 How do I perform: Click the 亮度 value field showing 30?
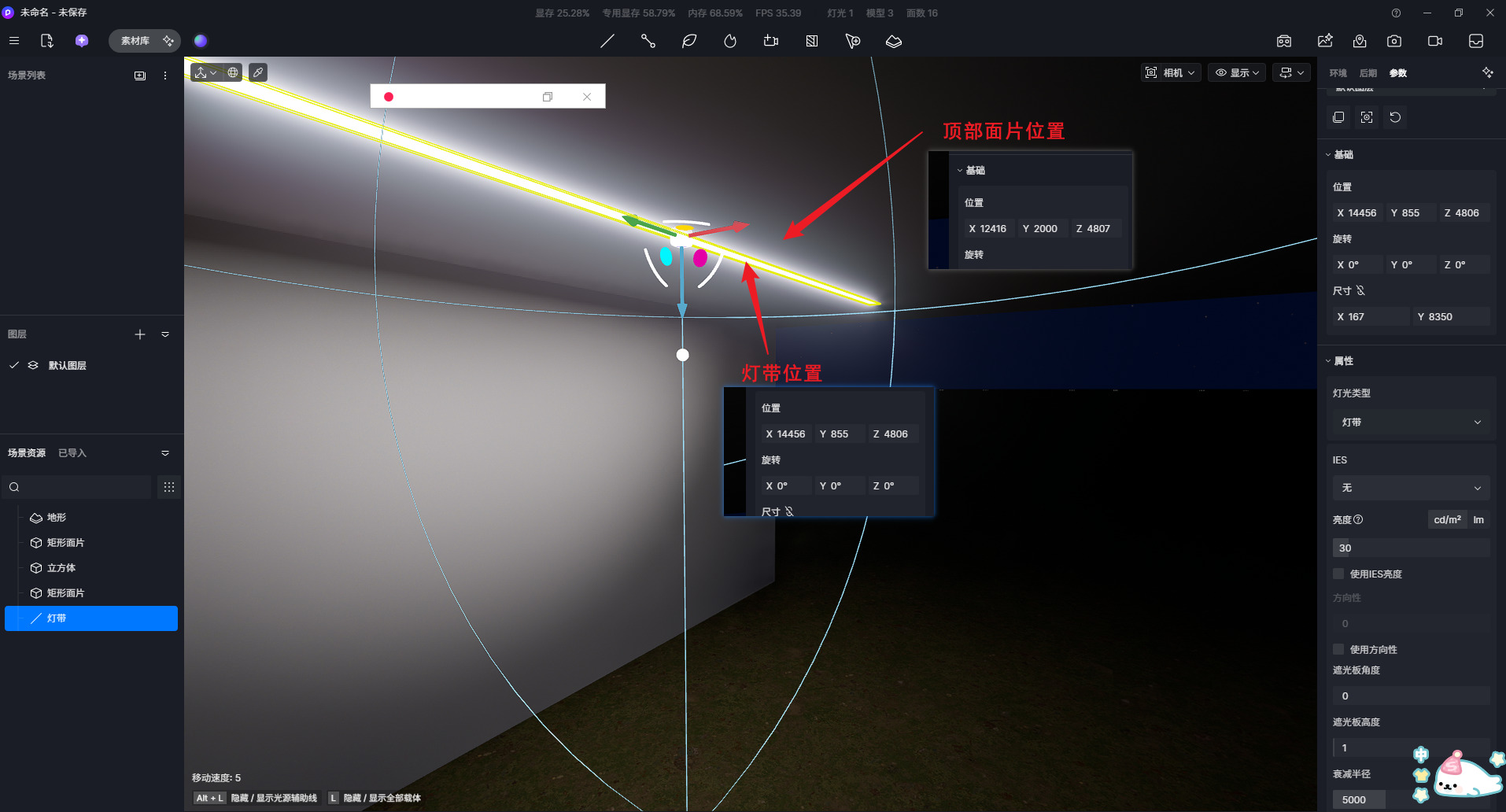click(1410, 548)
